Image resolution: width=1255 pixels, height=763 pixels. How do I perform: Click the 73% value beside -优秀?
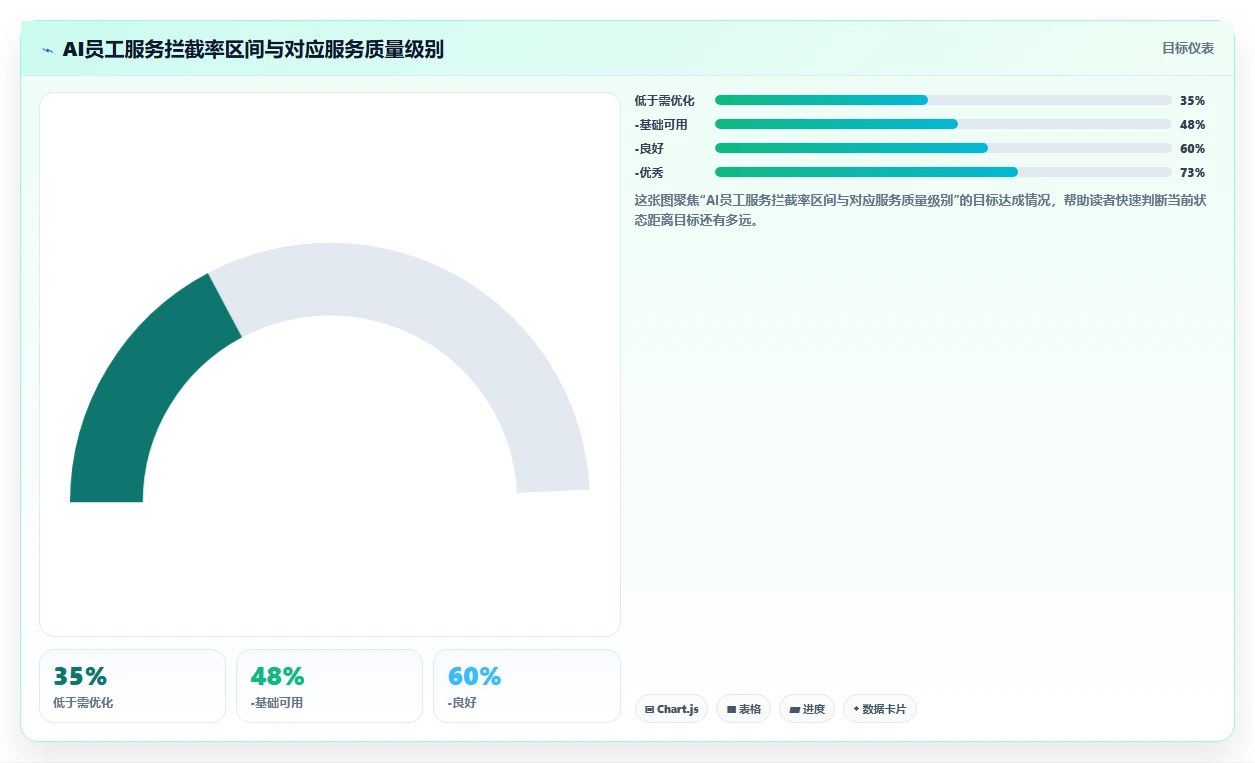point(1192,173)
